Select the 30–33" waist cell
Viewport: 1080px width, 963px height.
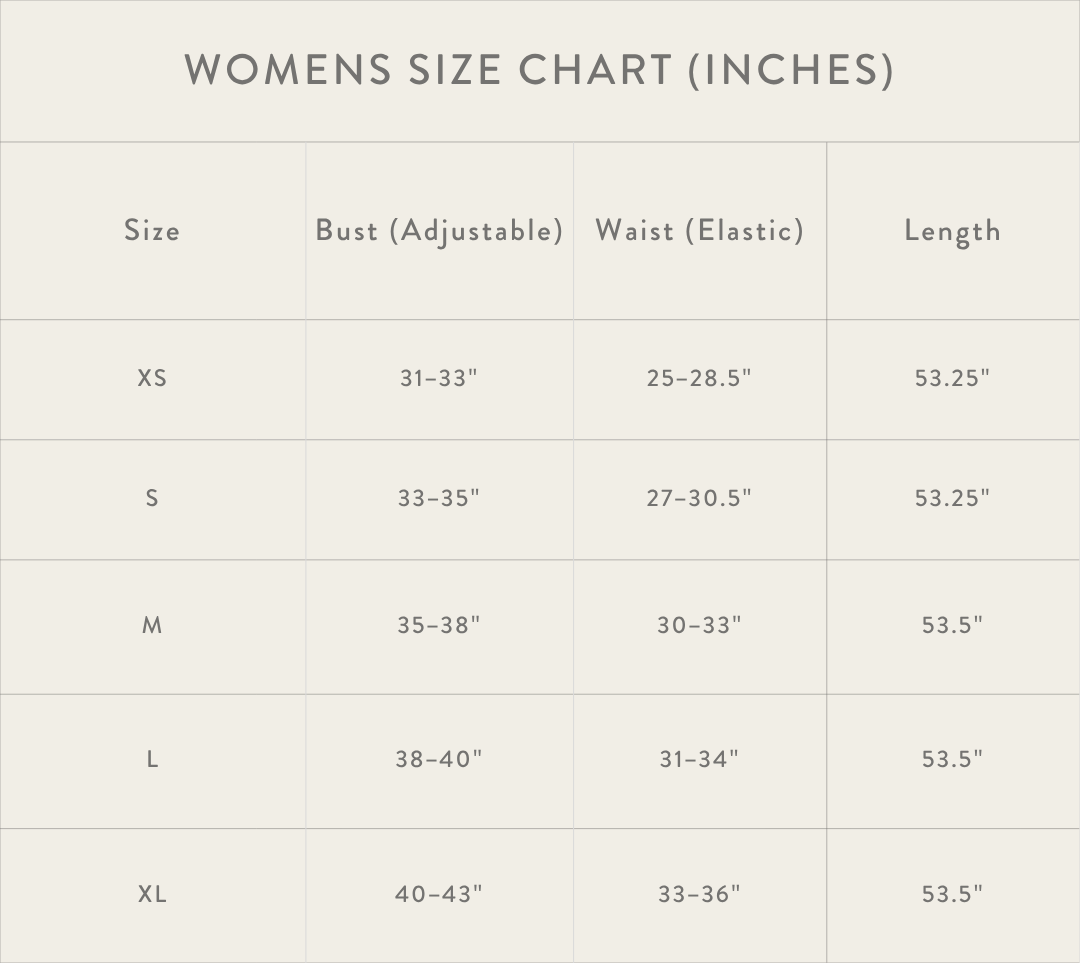pyautogui.click(x=699, y=625)
